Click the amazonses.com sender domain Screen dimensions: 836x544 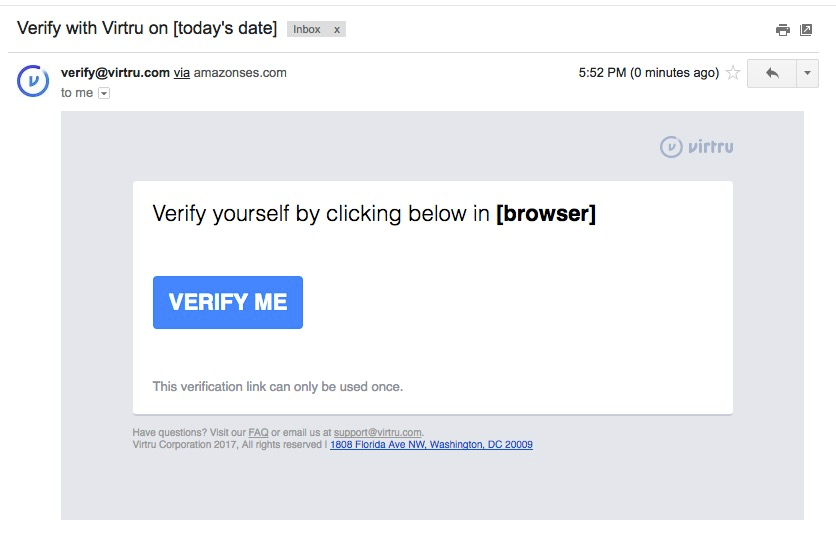[240, 73]
